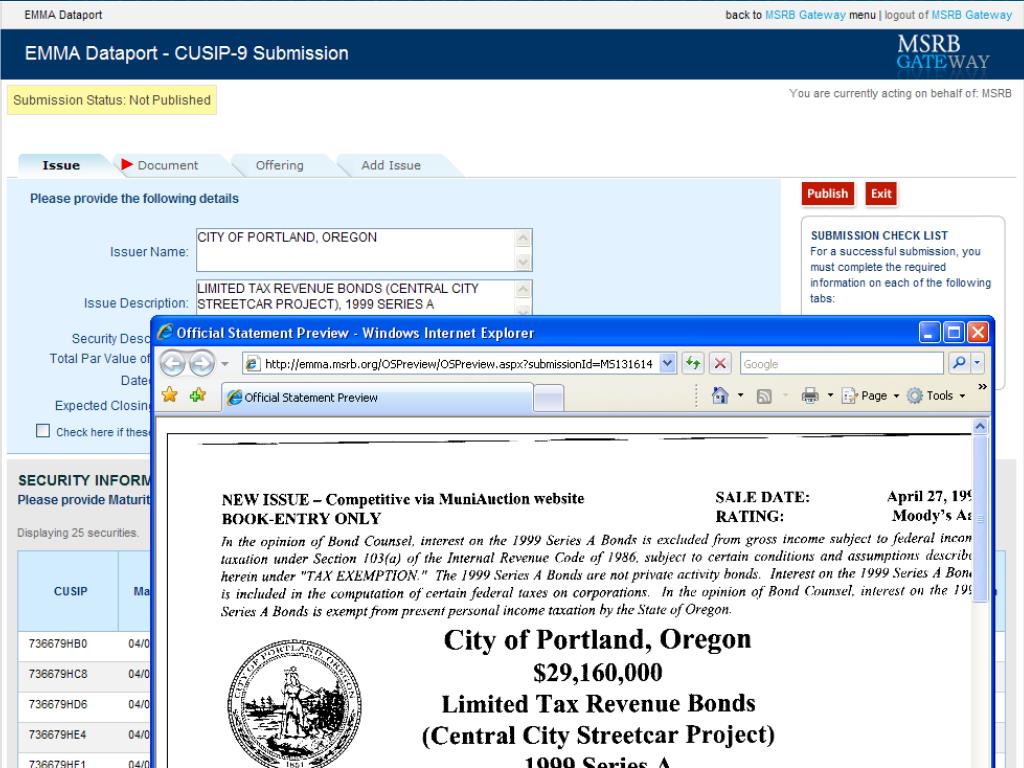The image size is (1024, 768).
Task: Open the browser Home page icon
Action: coord(722,396)
